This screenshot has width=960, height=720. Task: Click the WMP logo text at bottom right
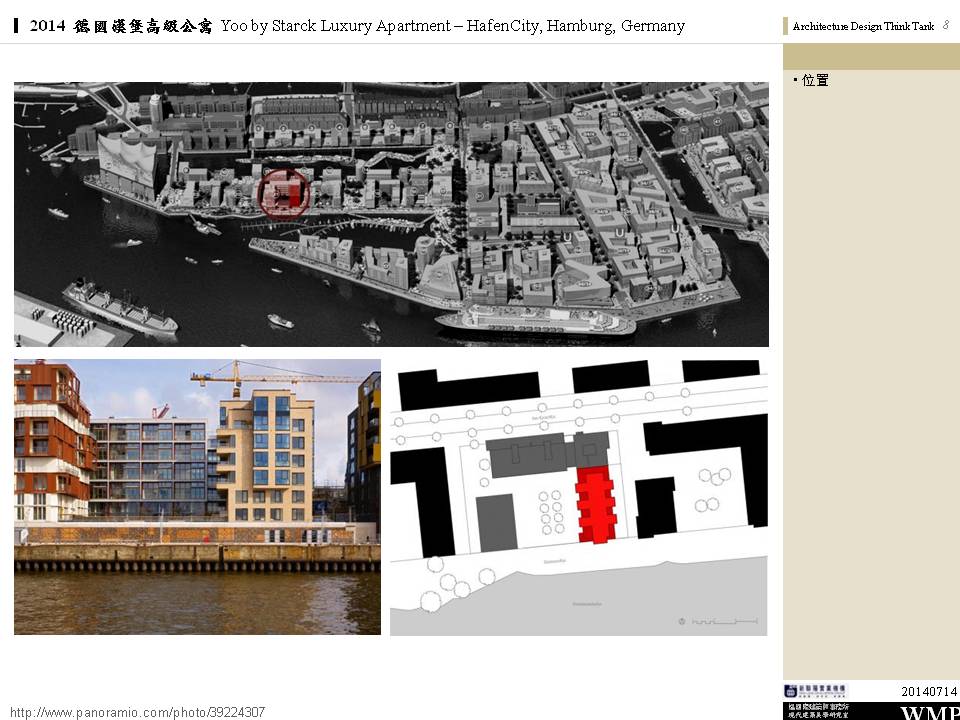point(929,712)
